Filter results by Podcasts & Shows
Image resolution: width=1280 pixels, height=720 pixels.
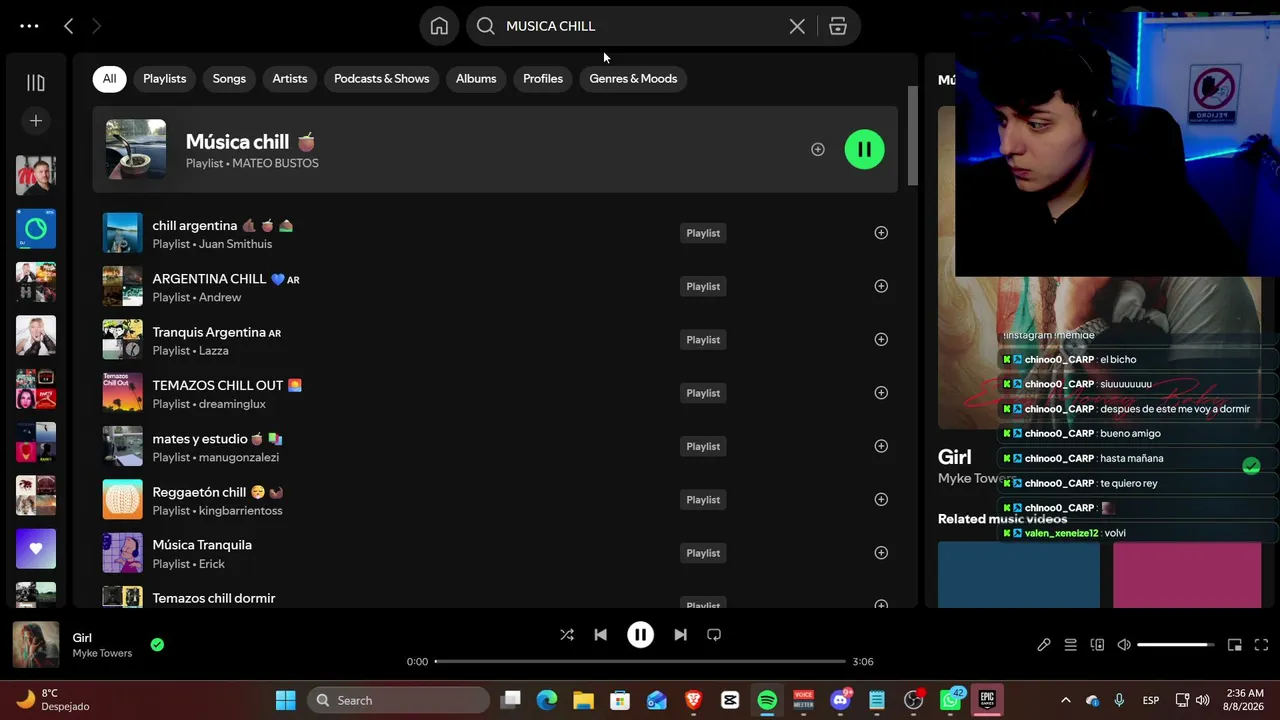pos(381,78)
